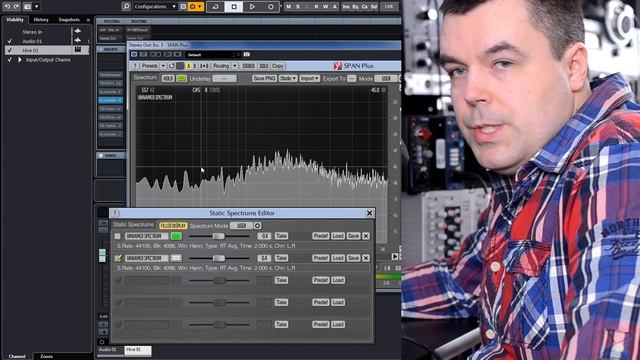Click the Eq button in the top toolbar
The height and width of the screenshot is (360, 640).
click(356, 7)
